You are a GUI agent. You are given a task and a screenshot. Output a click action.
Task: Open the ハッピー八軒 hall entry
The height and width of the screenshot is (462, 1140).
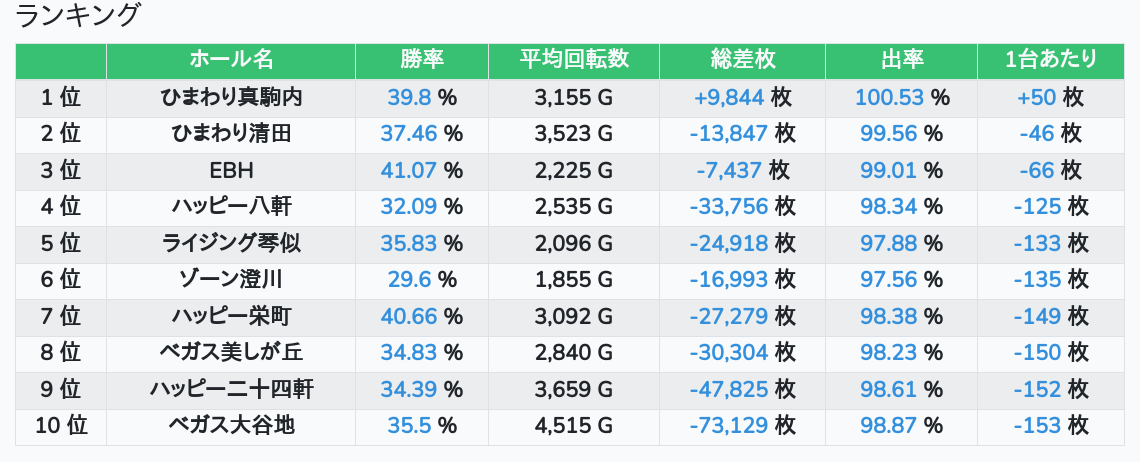[231, 207]
